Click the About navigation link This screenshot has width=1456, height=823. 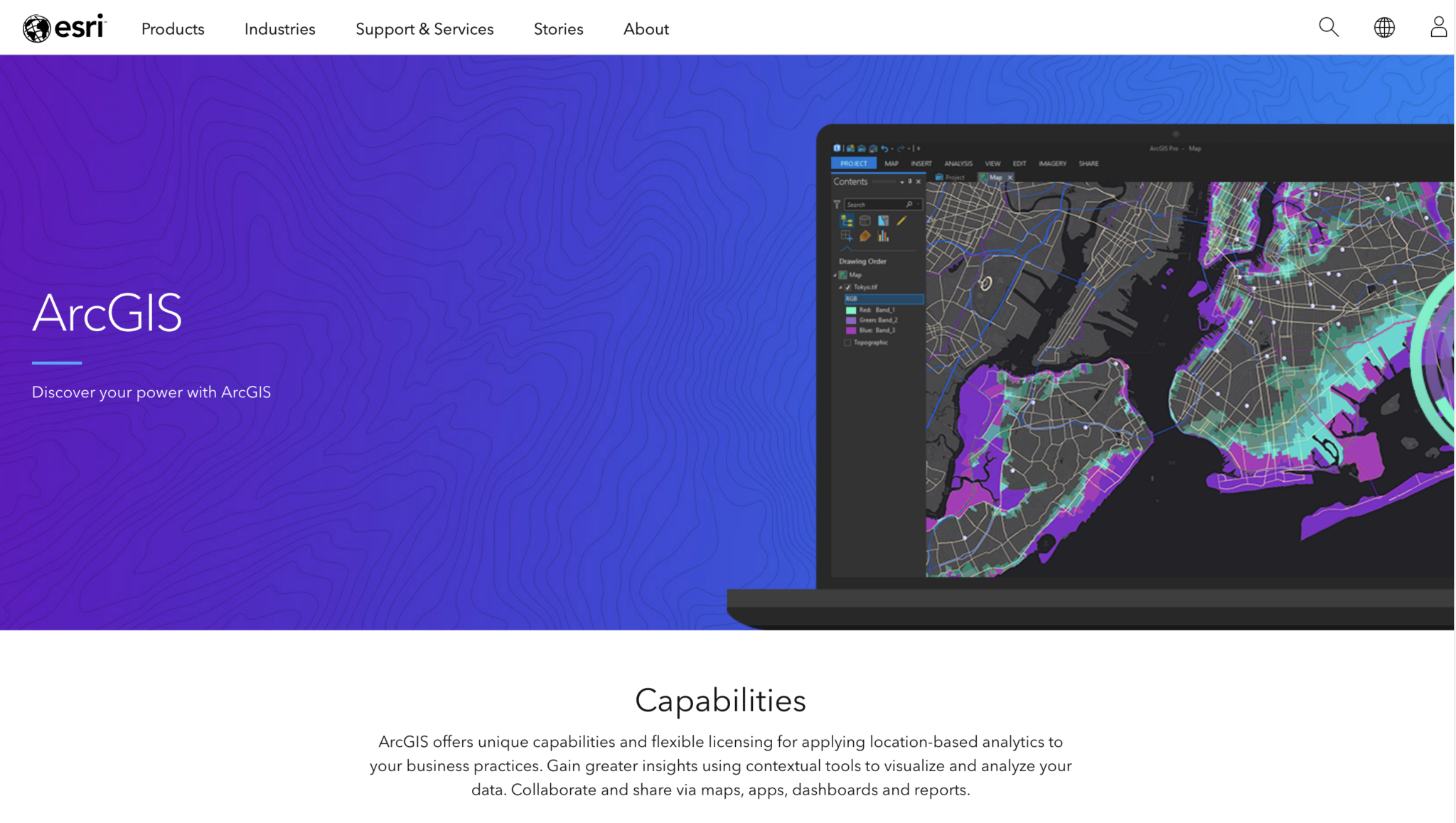click(646, 29)
